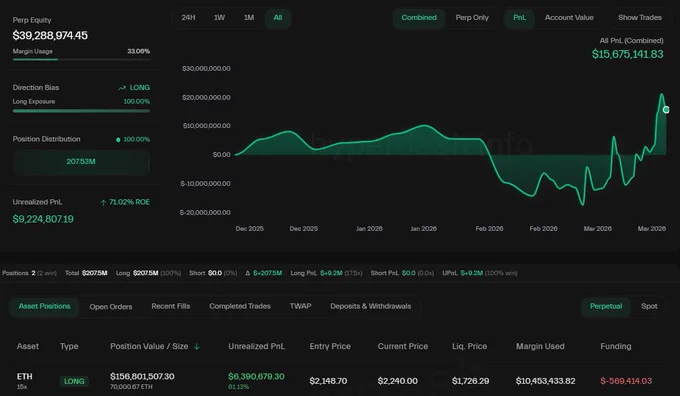The height and width of the screenshot is (396, 680).
Task: Click the $156,801,507.30 position value
Action: coord(142,376)
